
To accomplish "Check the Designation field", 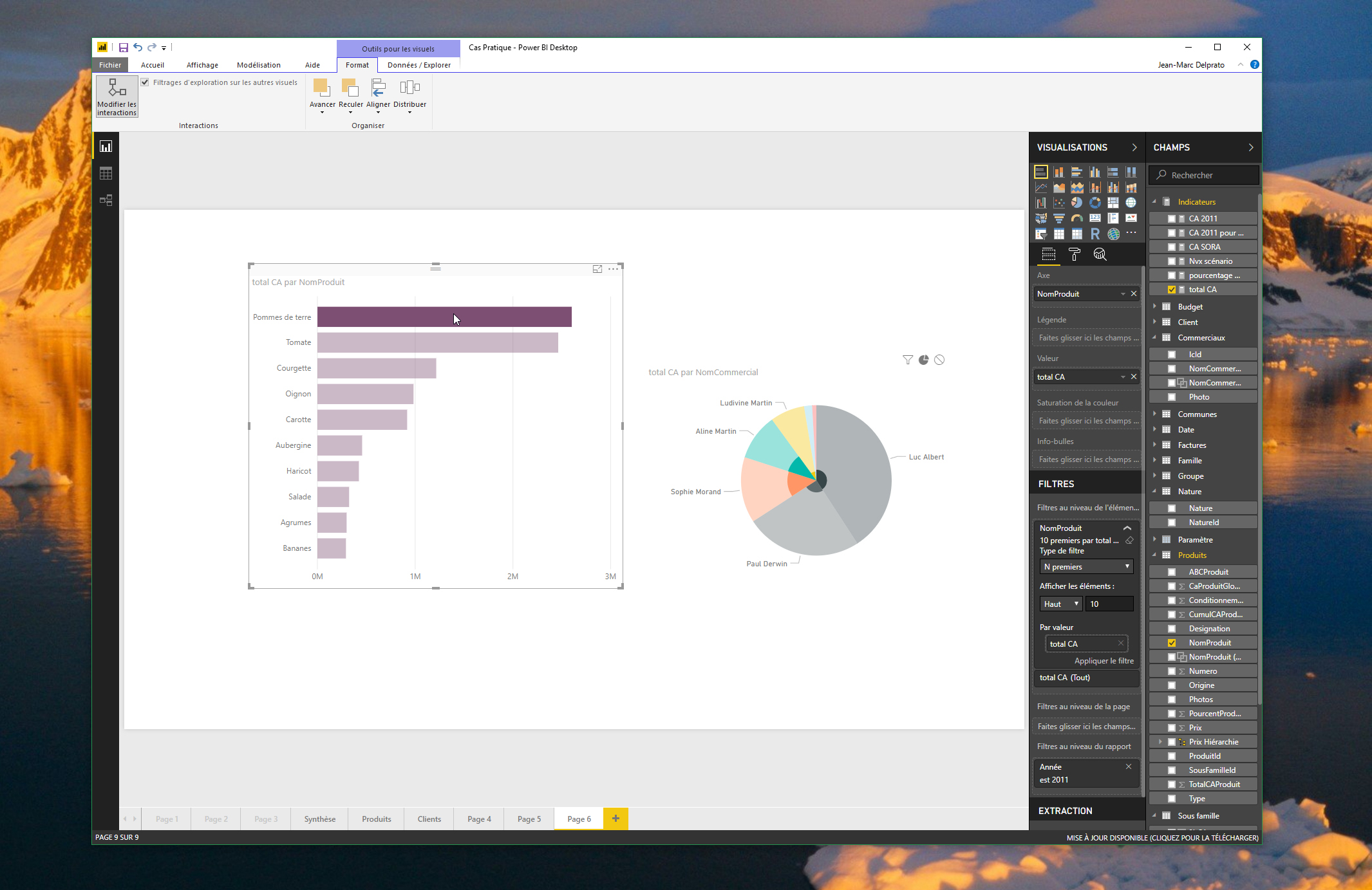I will (x=1172, y=629).
